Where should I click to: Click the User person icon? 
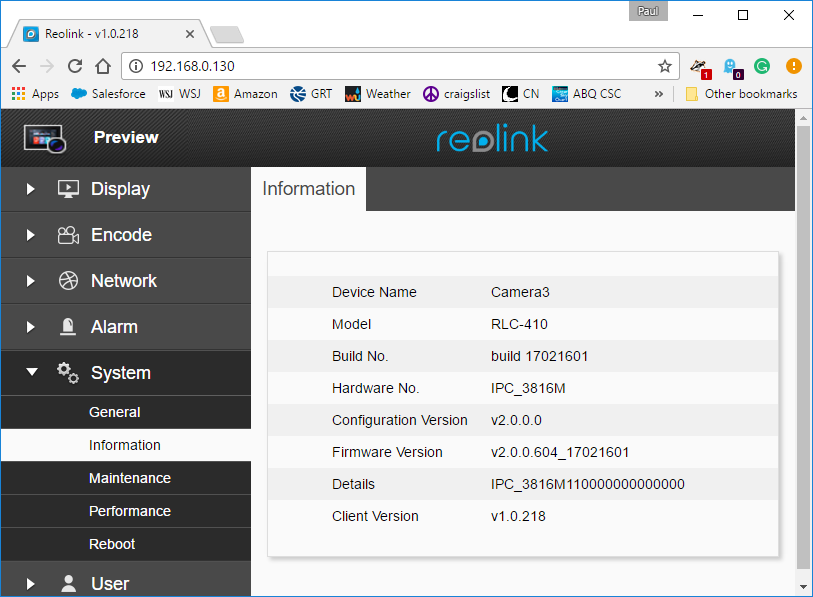pyautogui.click(x=68, y=584)
